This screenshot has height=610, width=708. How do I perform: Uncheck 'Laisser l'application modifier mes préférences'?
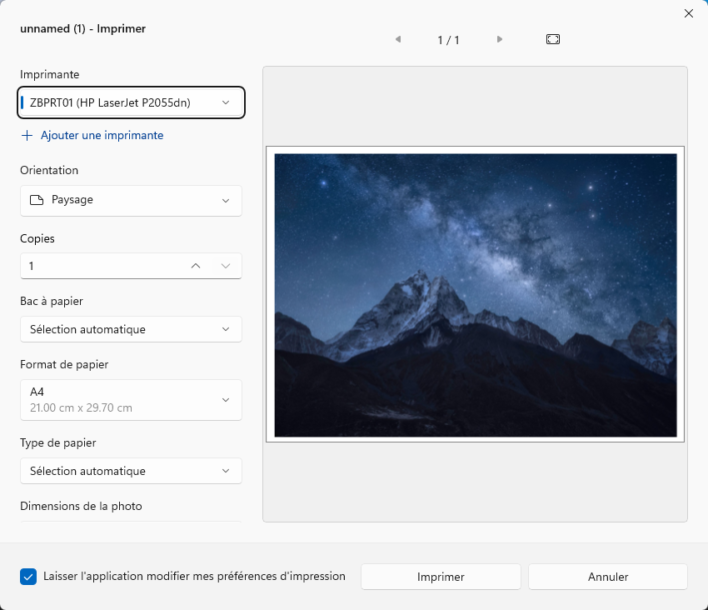tap(29, 577)
